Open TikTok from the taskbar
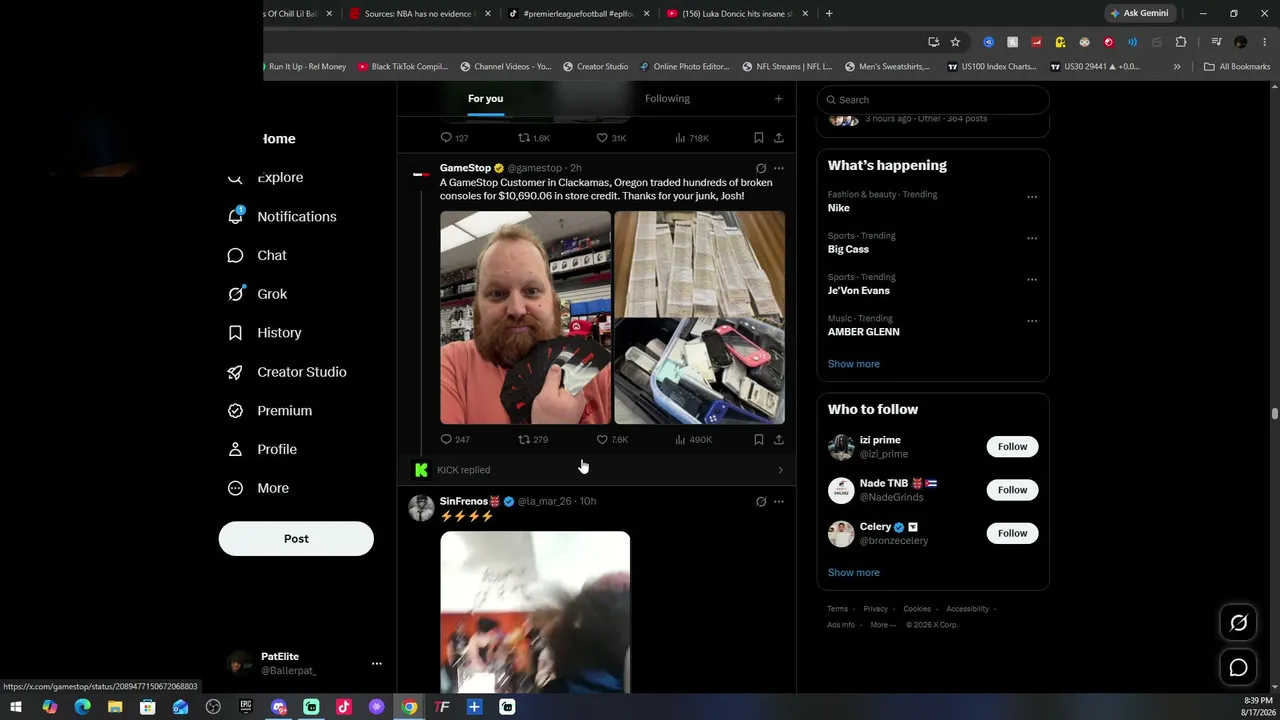1280x720 pixels. (344, 707)
